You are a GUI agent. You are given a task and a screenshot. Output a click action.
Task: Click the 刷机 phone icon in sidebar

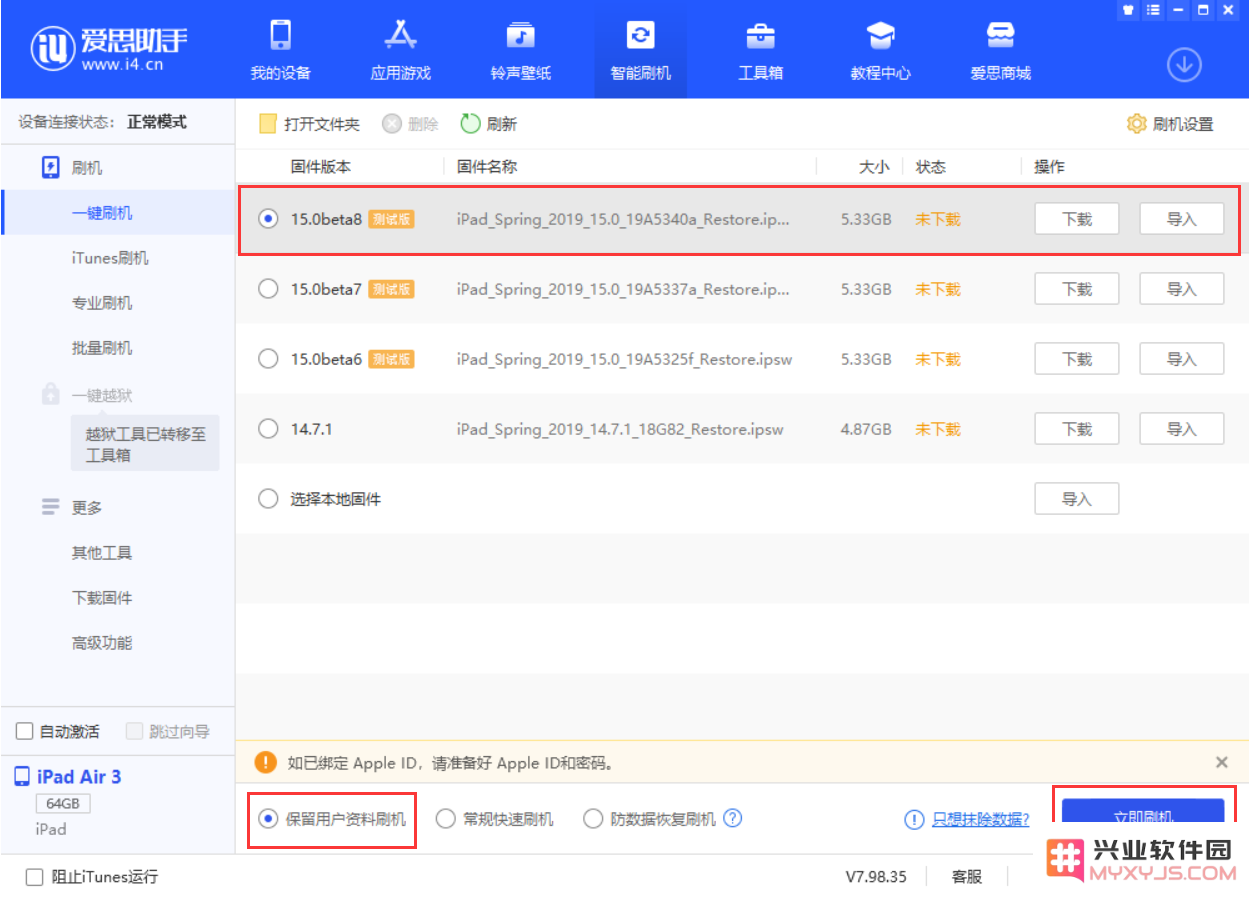pos(50,168)
